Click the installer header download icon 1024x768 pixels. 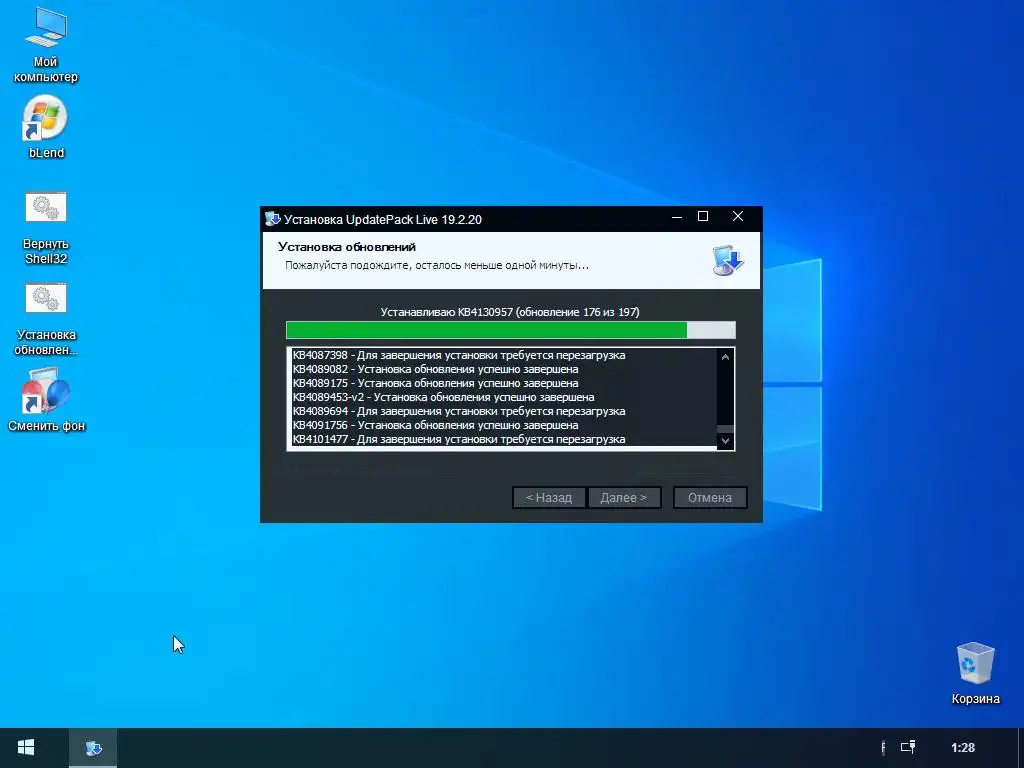click(728, 260)
